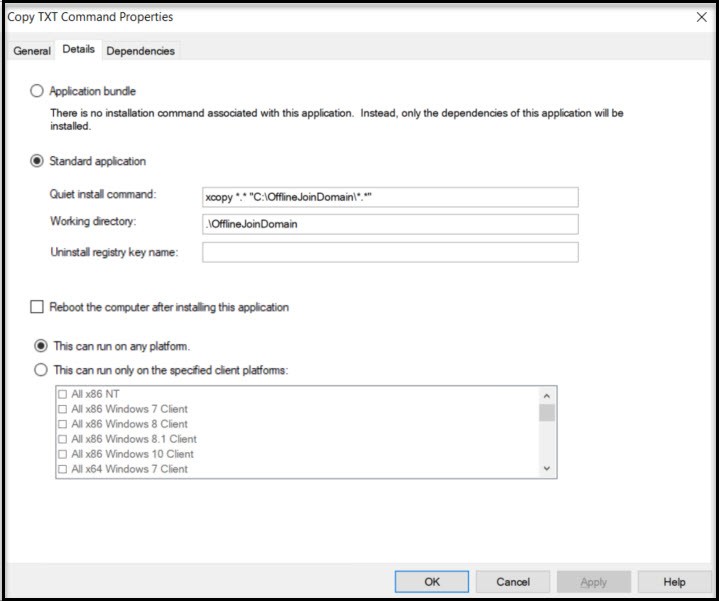Click the Working directory input box

click(390, 224)
